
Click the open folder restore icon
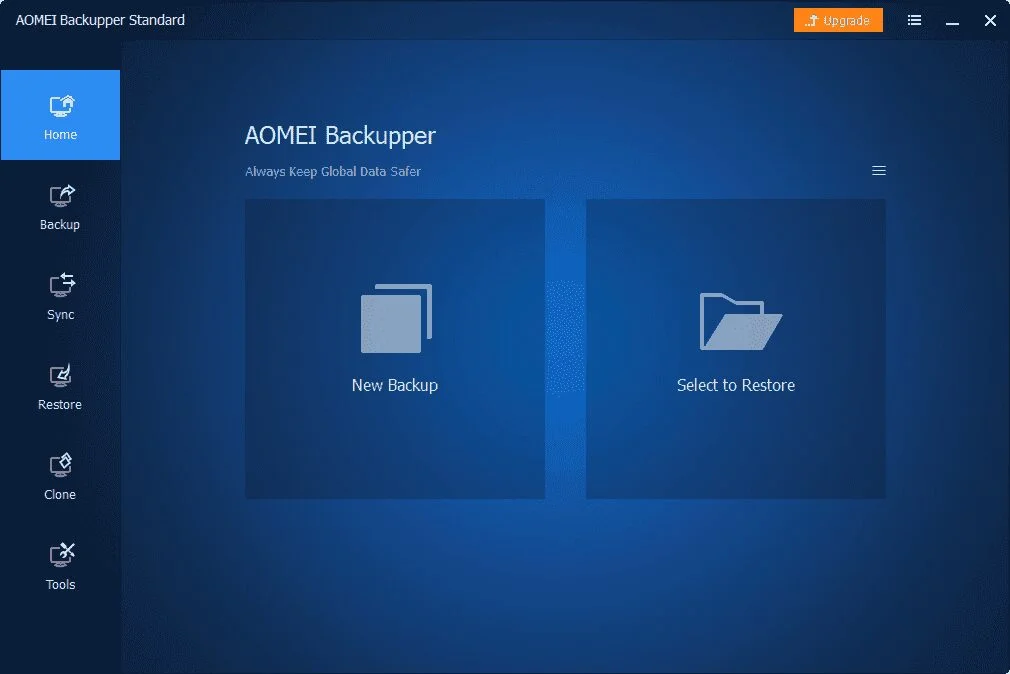coord(740,321)
